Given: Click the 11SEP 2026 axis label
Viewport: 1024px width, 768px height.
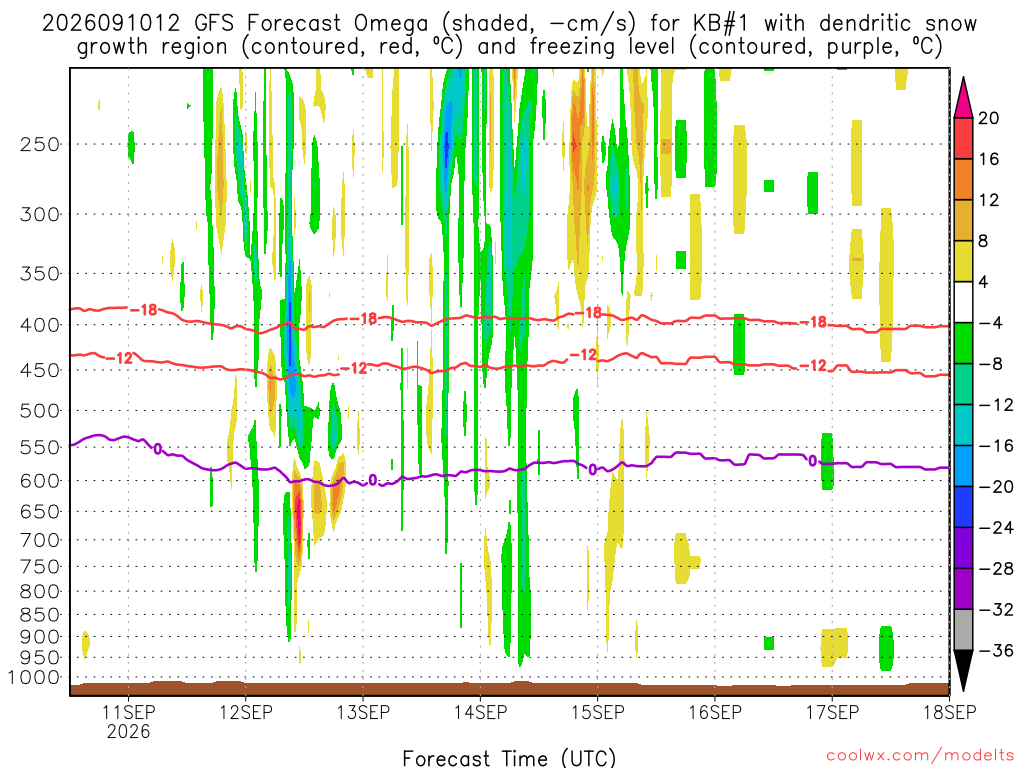Looking at the screenshot, I should [128, 721].
